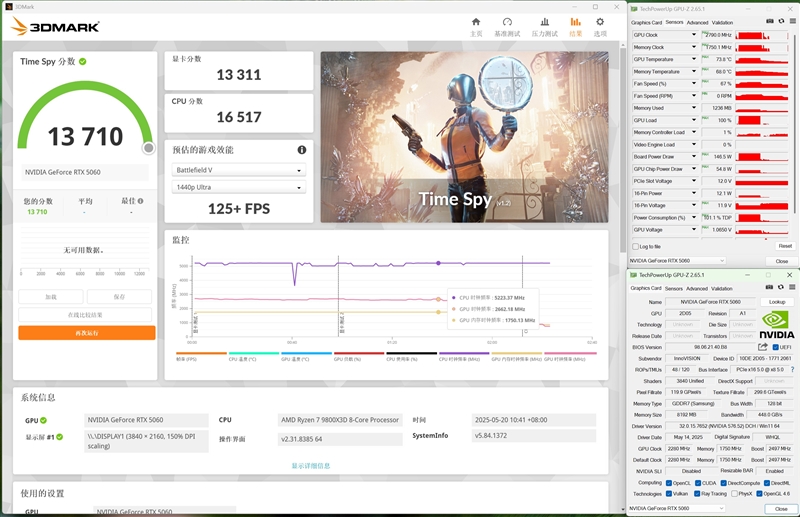Click the green check next to Time Spy 分数

pos(83,61)
